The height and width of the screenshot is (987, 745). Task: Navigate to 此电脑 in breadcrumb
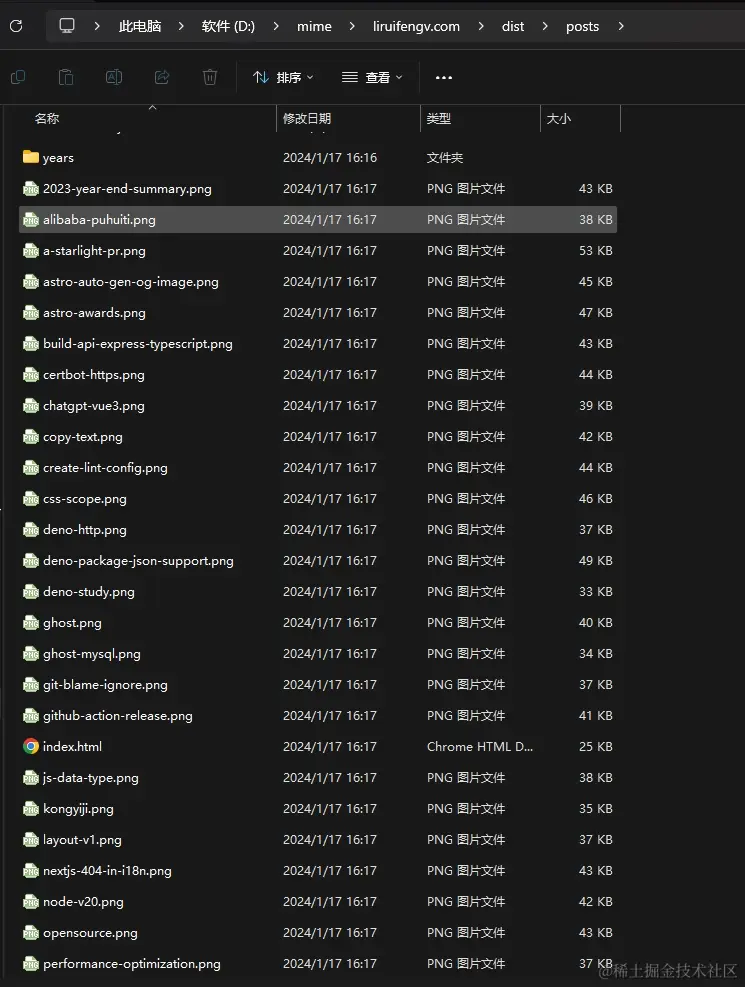[x=140, y=26]
